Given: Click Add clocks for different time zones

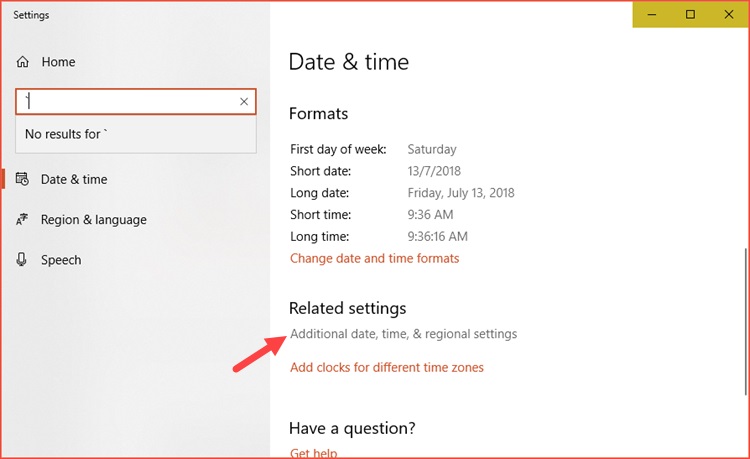Looking at the screenshot, I should coord(386,367).
